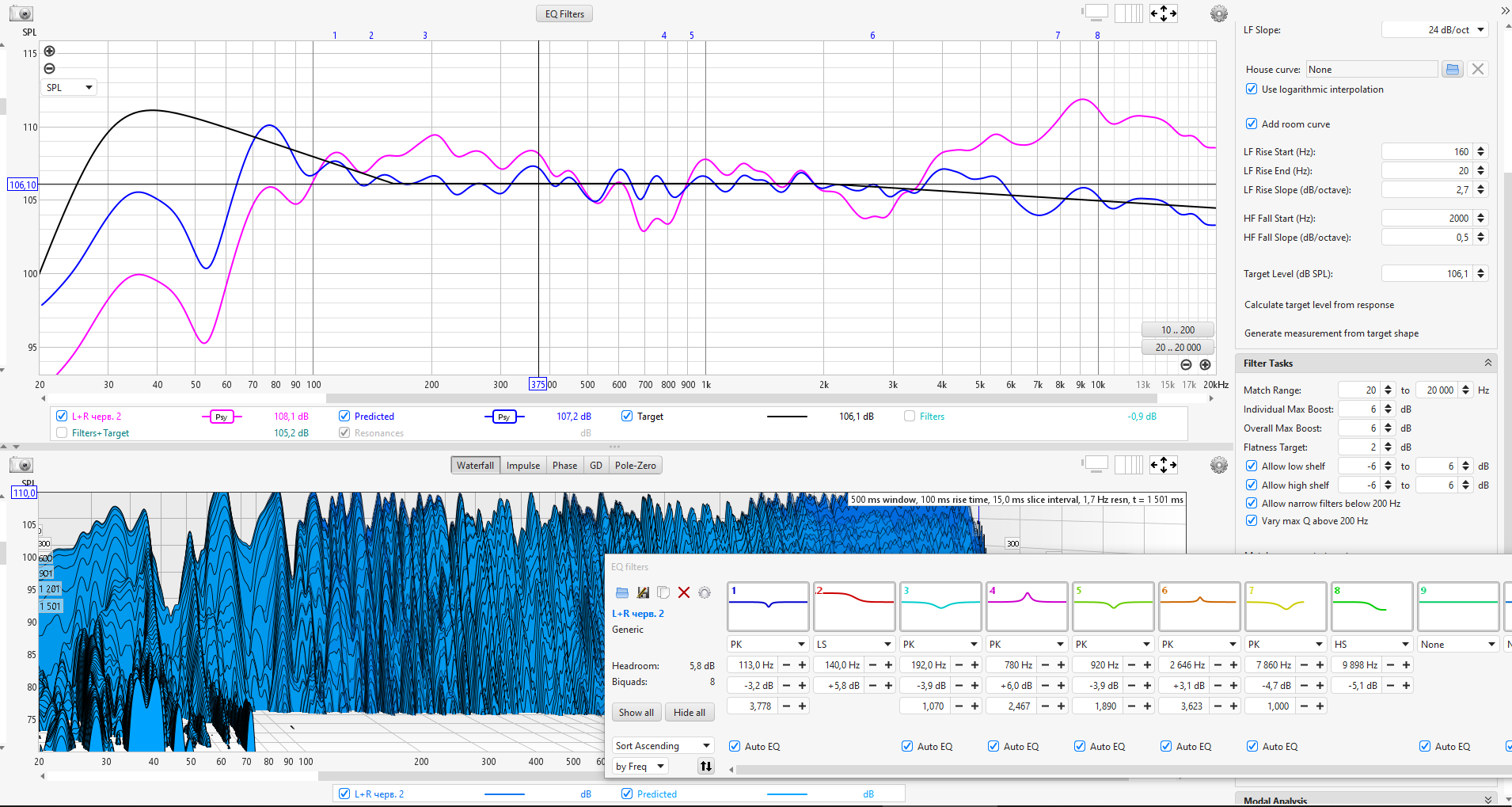The image size is (1512, 807).
Task: Click the top graph capture camera icon
Action: coord(21,14)
